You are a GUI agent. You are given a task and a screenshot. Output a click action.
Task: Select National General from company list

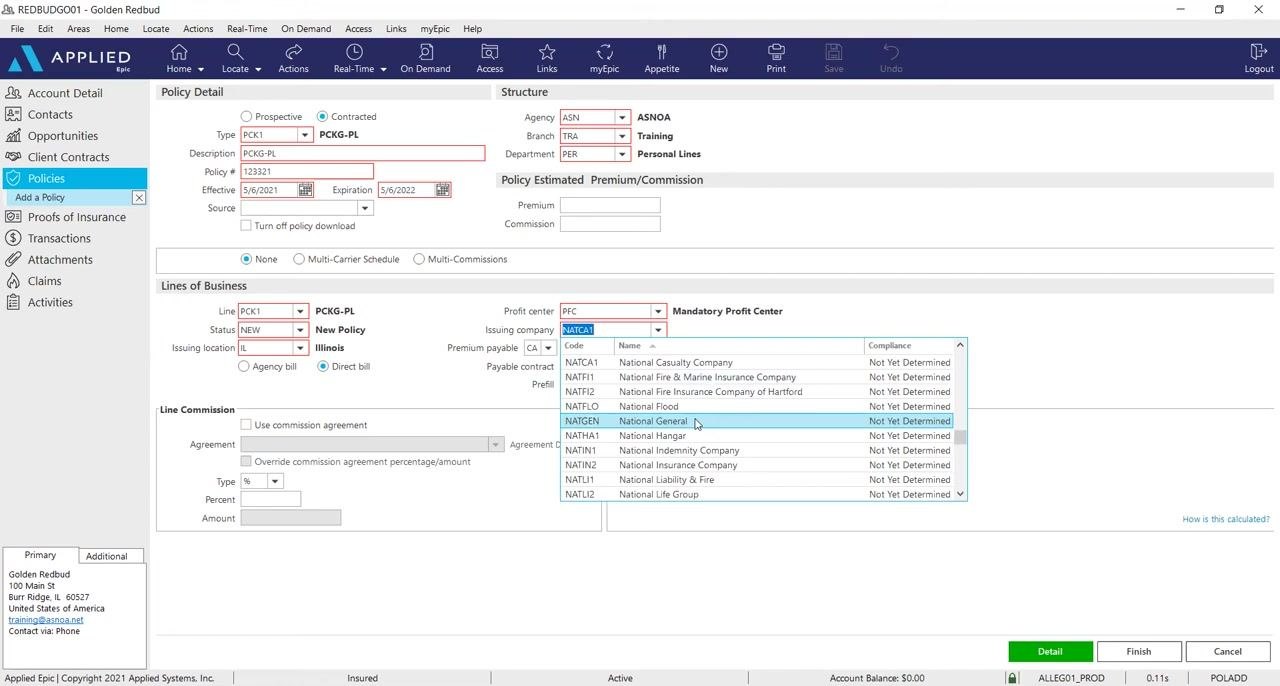point(757,421)
